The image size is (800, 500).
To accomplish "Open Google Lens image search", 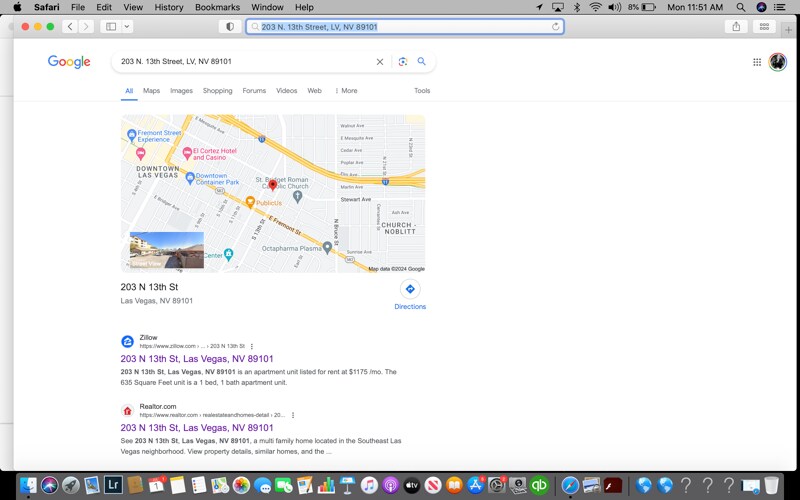I will pyautogui.click(x=403, y=62).
